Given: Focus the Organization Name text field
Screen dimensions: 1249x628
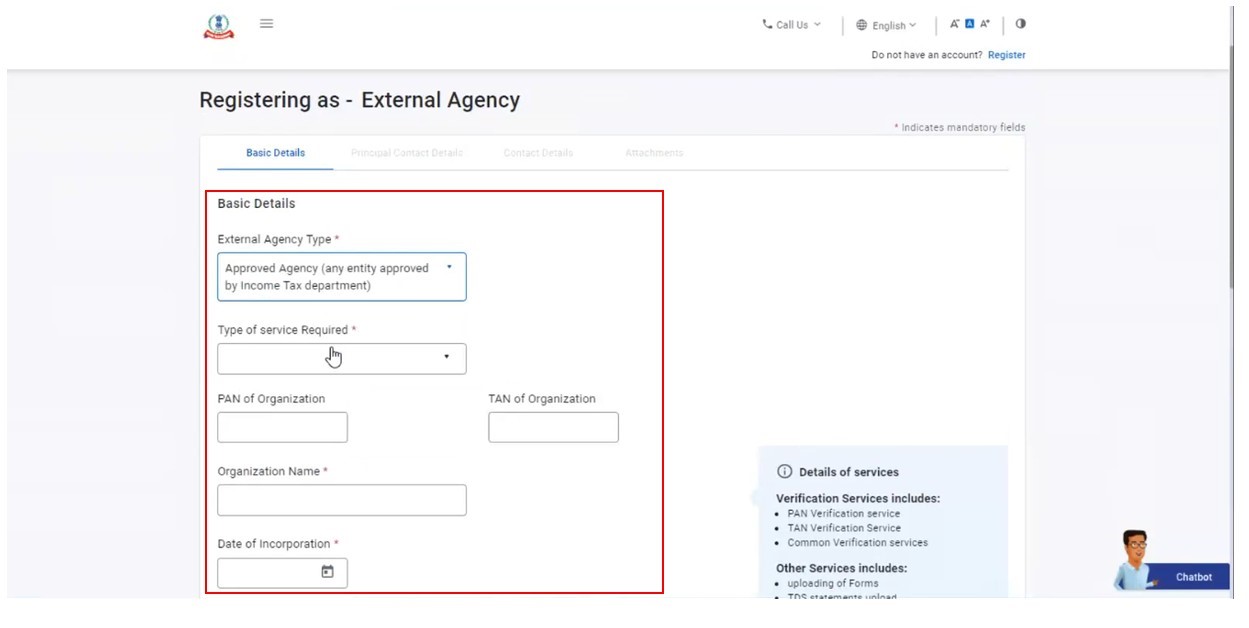Looking at the screenshot, I should click(x=342, y=500).
